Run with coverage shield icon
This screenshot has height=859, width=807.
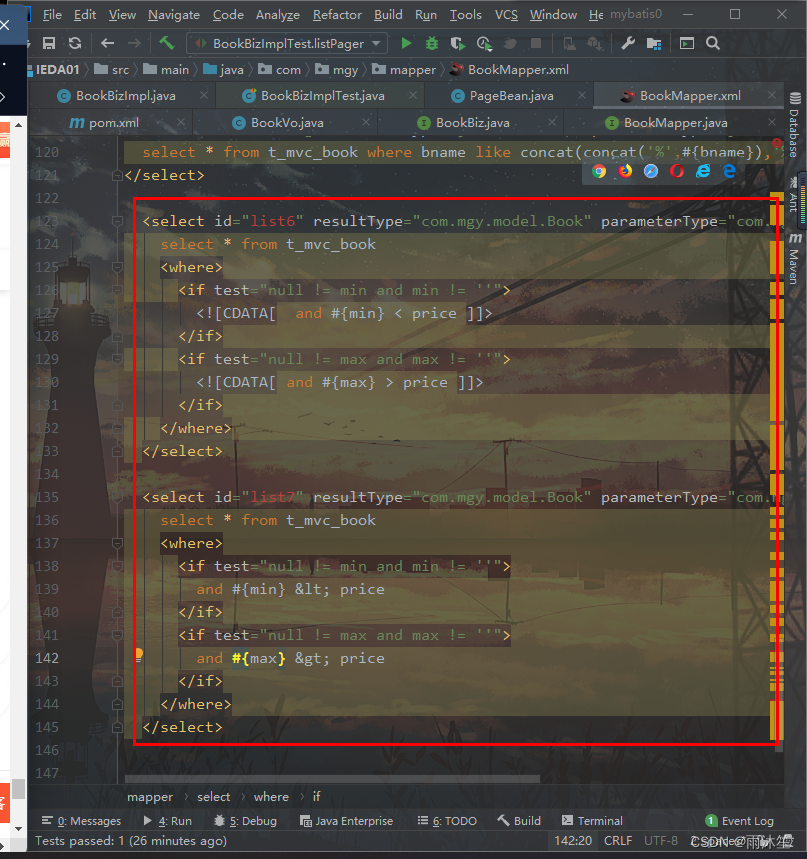pos(457,43)
